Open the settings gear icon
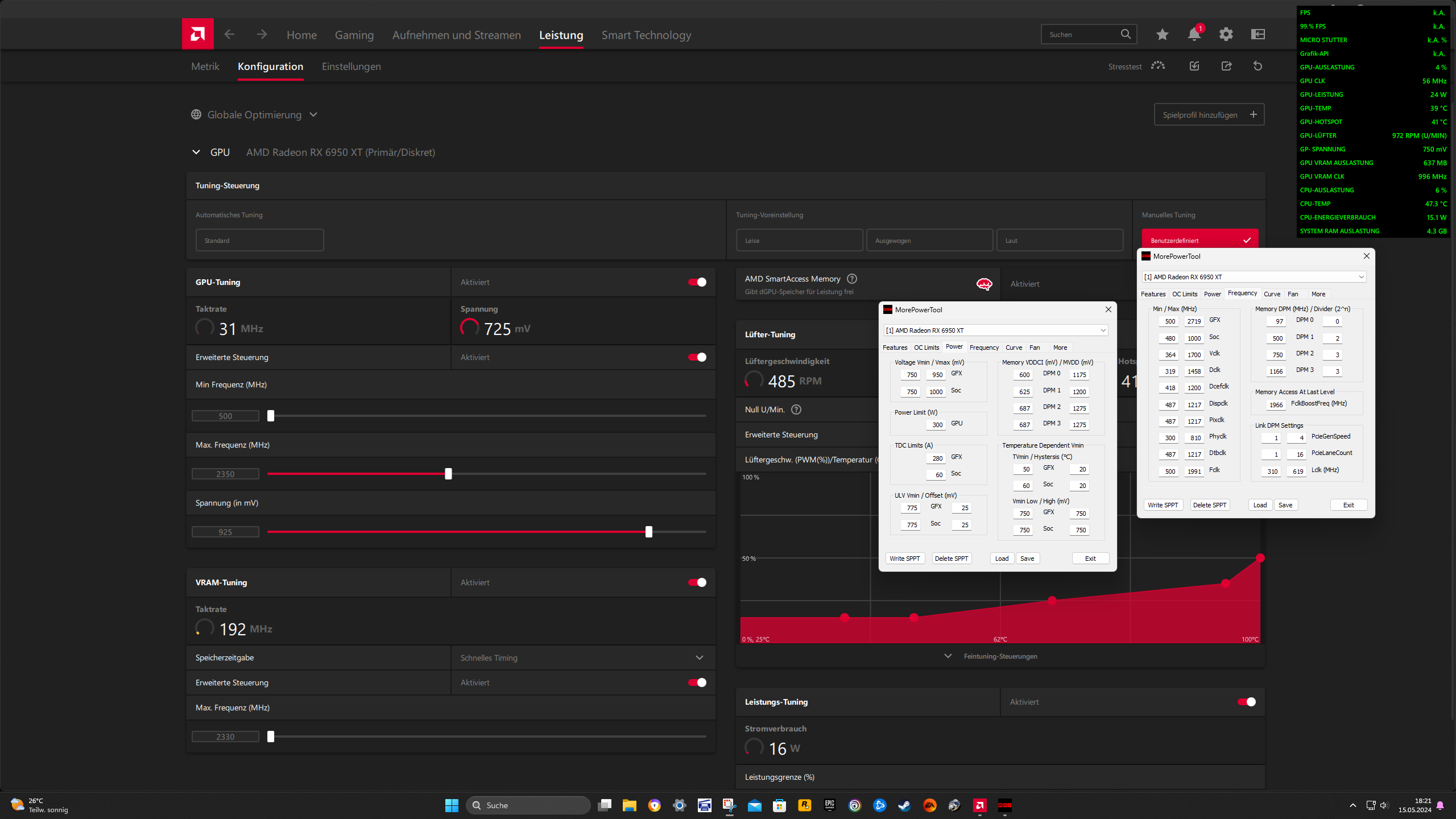This screenshot has height=819, width=1456. [1226, 35]
